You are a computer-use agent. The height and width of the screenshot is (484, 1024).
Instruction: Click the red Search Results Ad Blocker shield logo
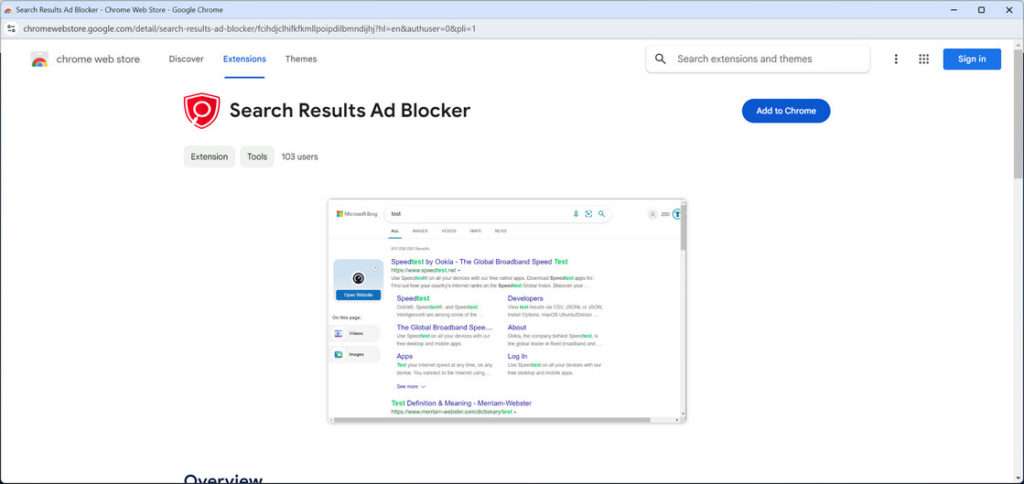point(201,110)
